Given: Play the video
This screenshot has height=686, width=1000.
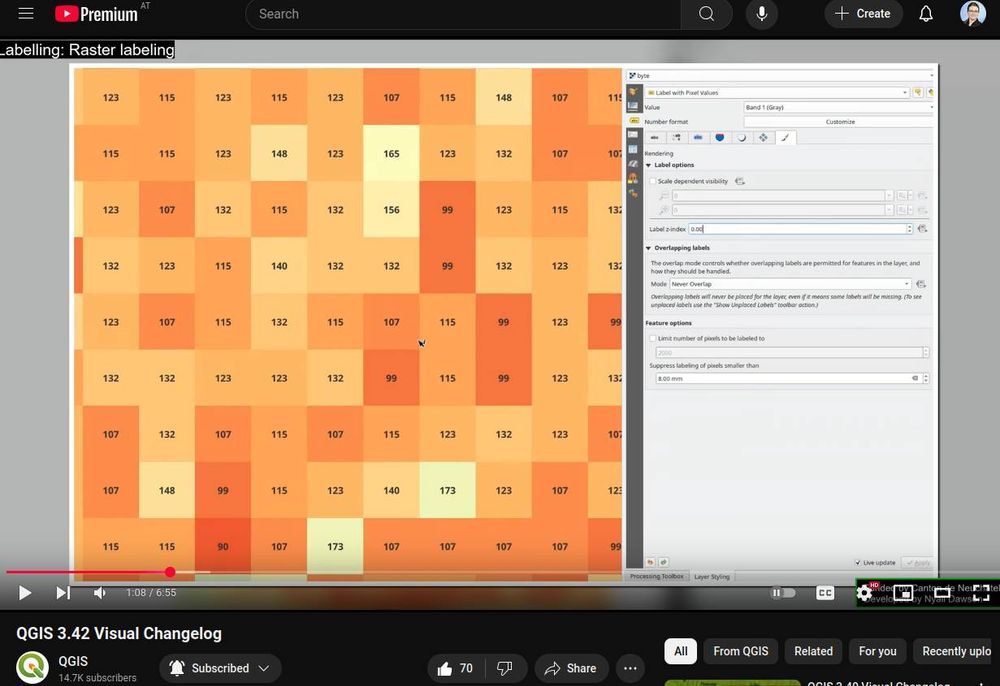Looking at the screenshot, I should 25,593.
